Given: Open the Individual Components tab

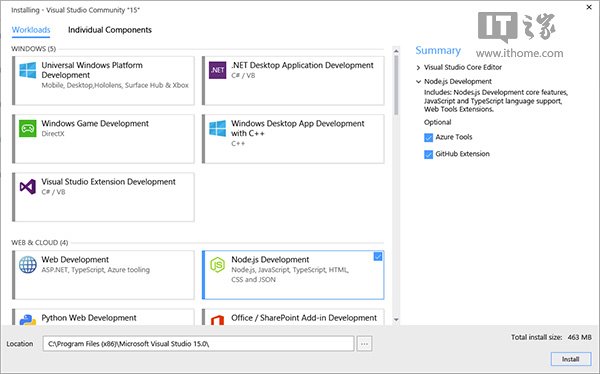Looking at the screenshot, I should click(x=110, y=30).
